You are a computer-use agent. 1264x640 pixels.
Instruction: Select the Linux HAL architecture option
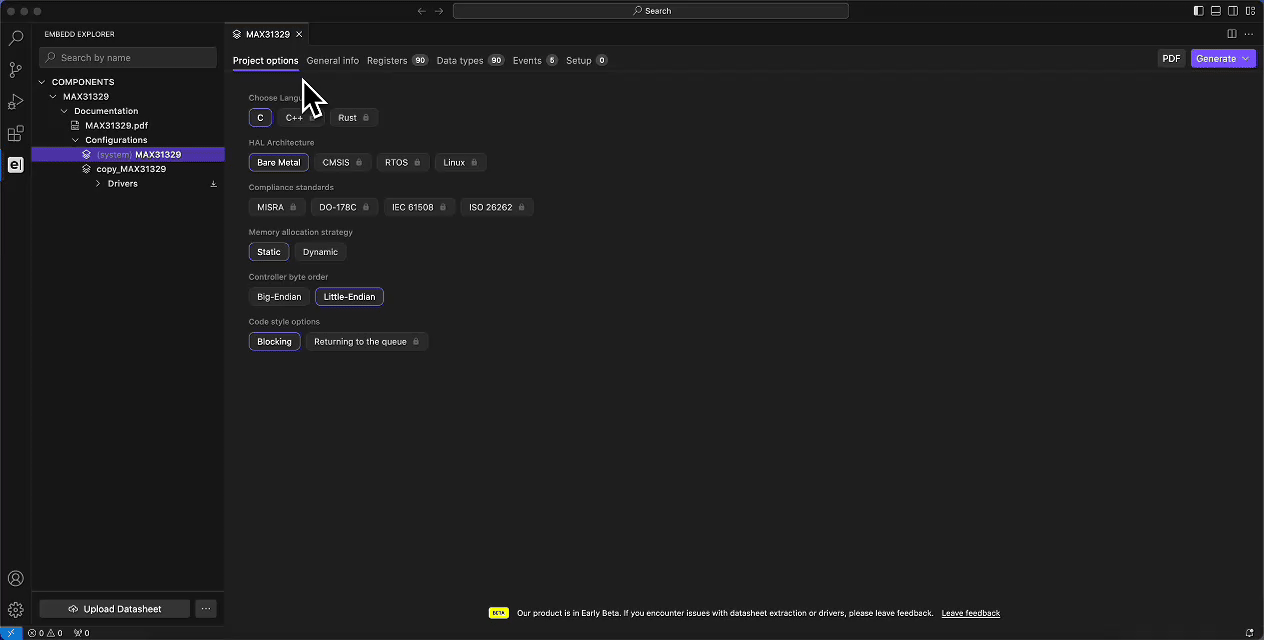click(460, 162)
